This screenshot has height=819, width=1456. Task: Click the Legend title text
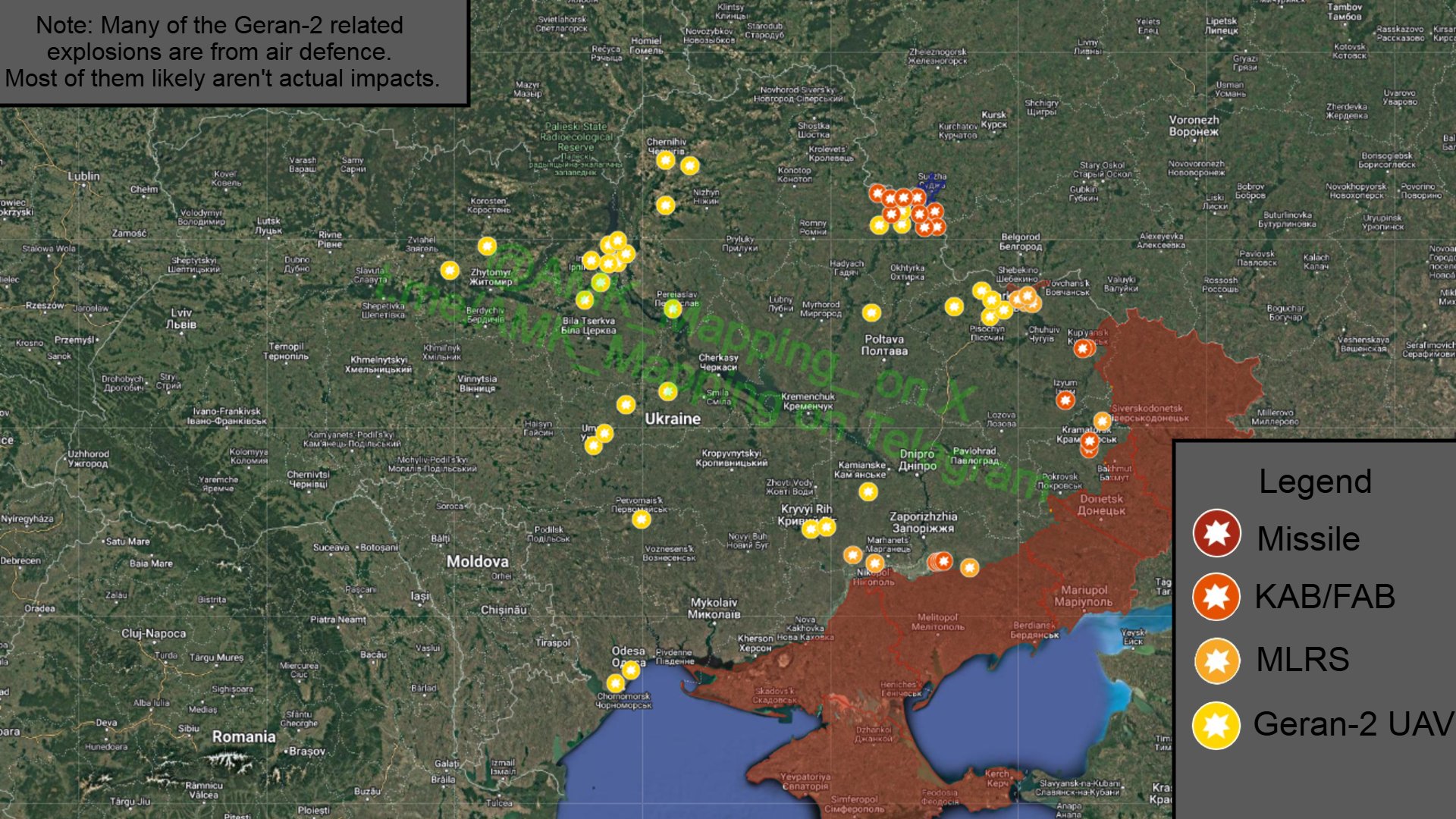click(x=1315, y=482)
